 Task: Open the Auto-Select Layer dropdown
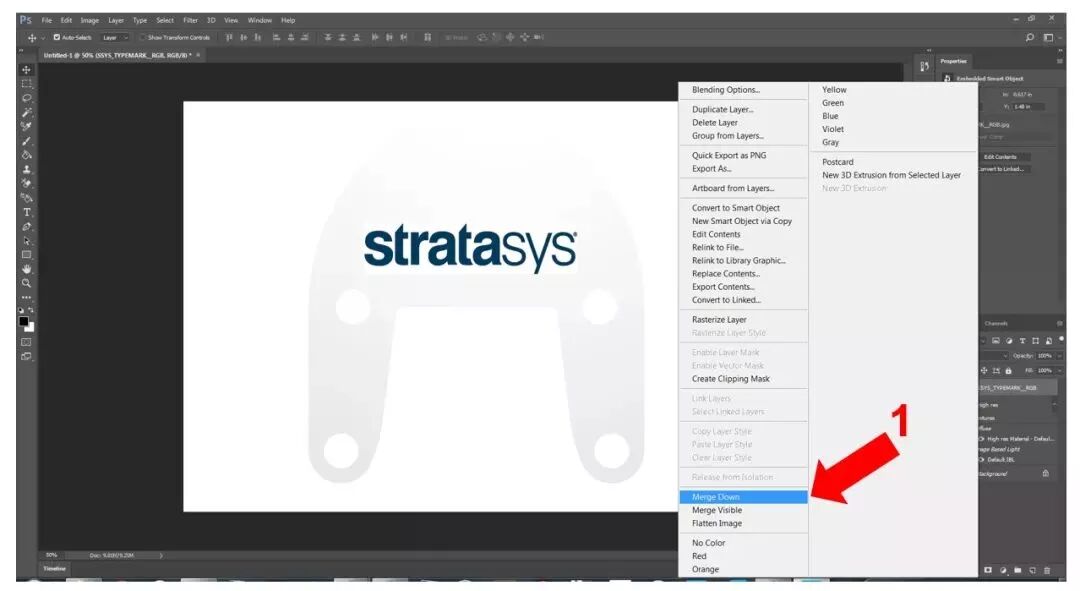tap(116, 37)
